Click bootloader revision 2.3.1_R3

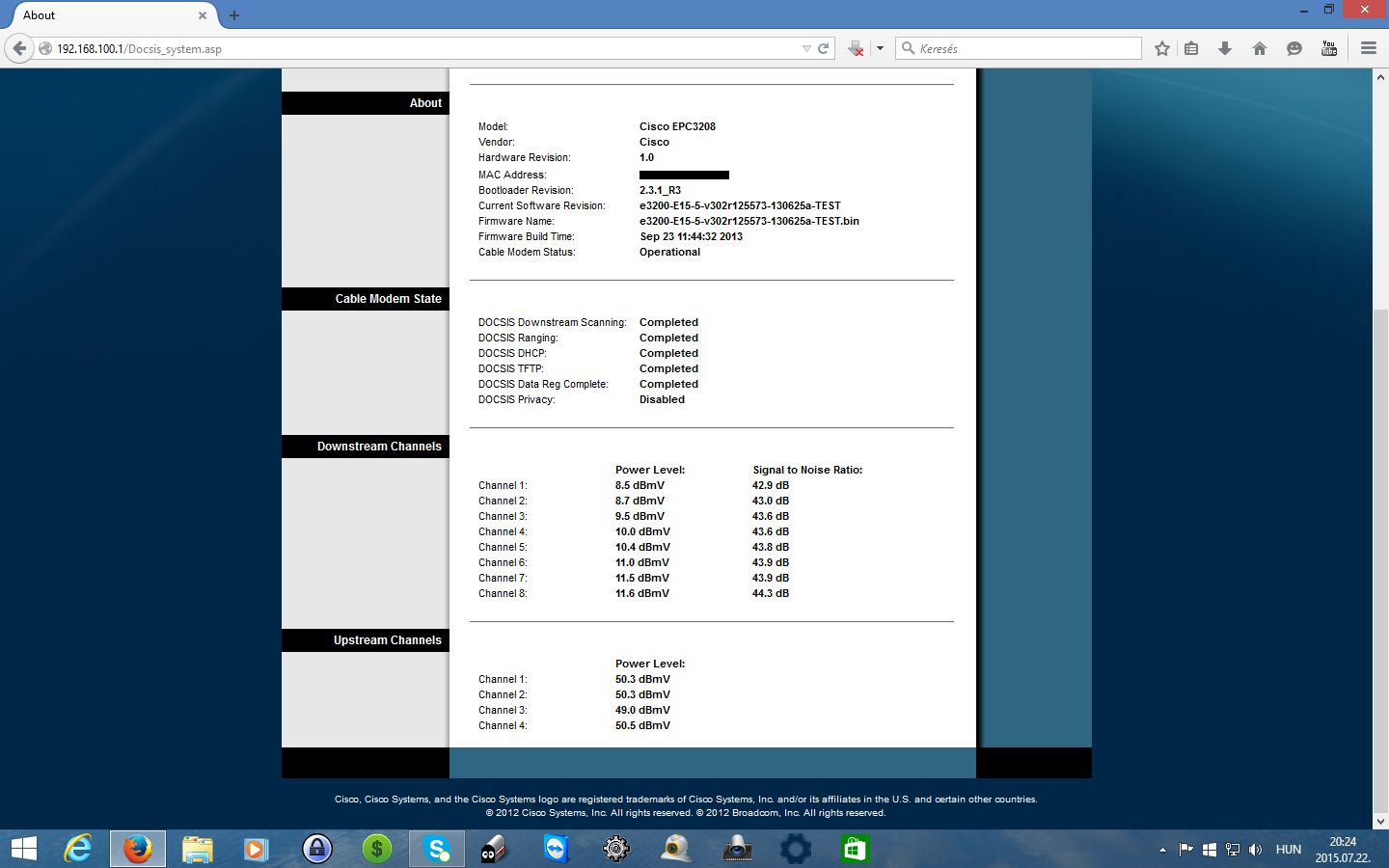click(660, 190)
